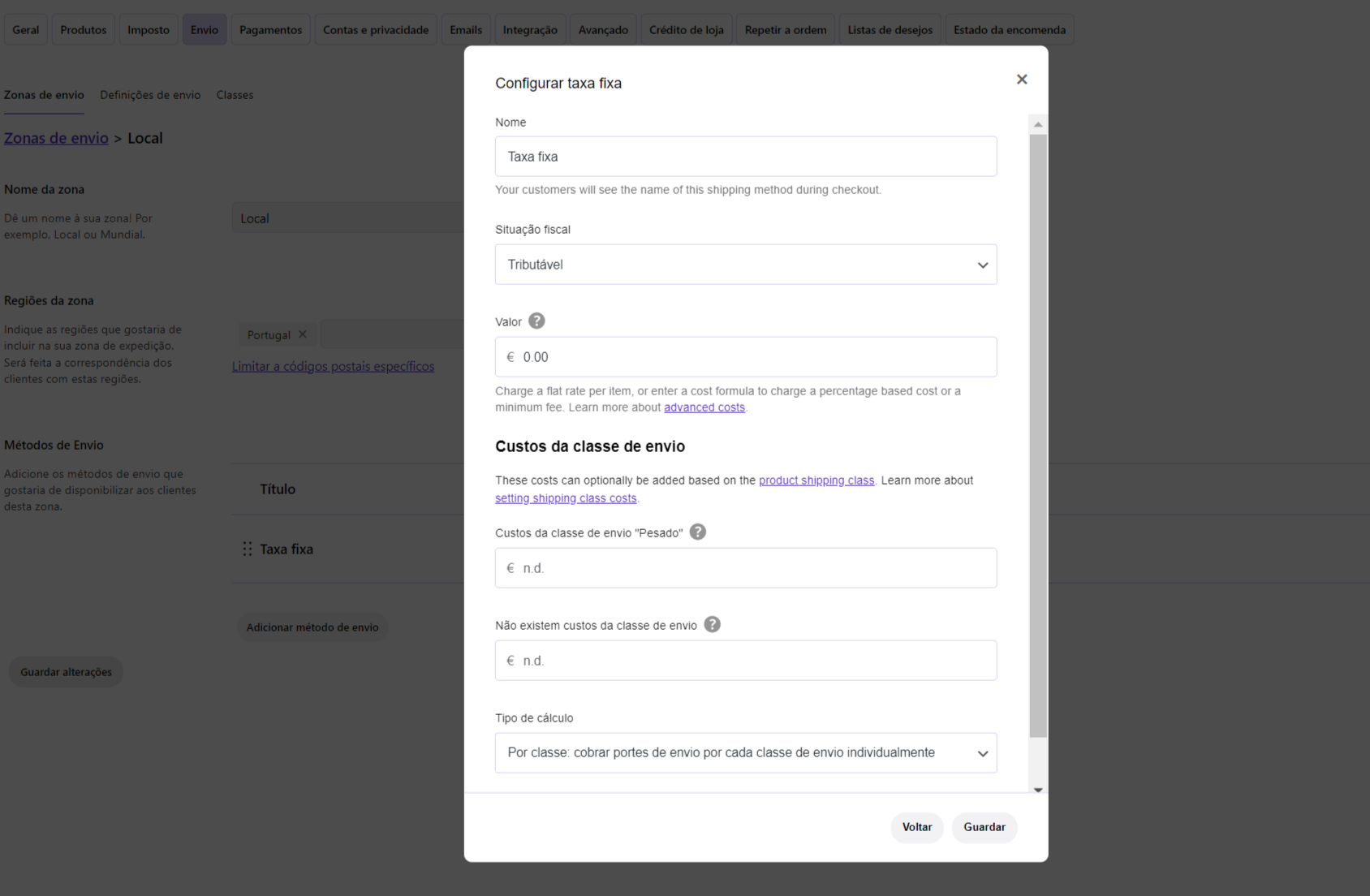Switch to the Produtos tab

click(83, 30)
